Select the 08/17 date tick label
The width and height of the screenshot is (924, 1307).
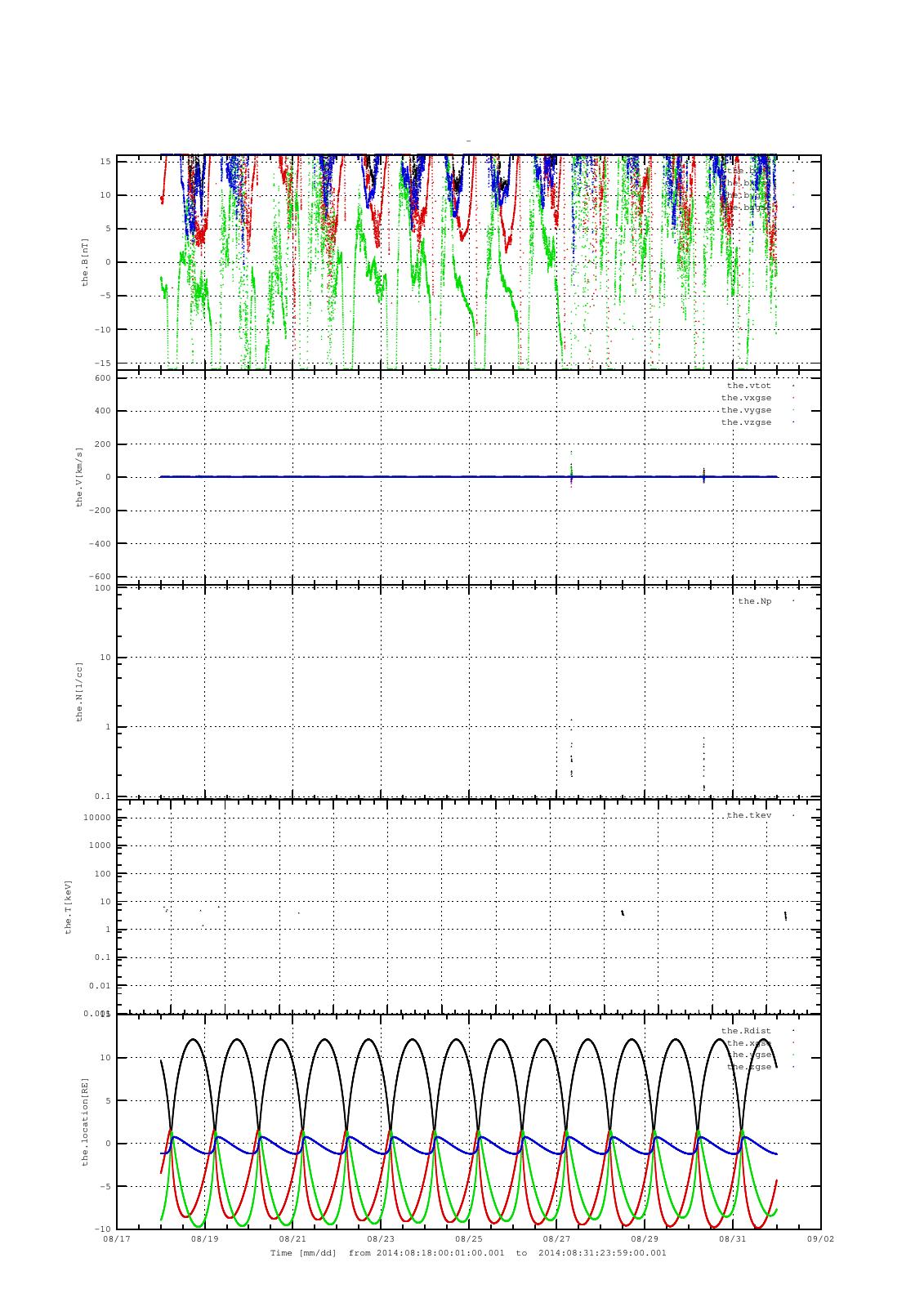[x=116, y=1238]
